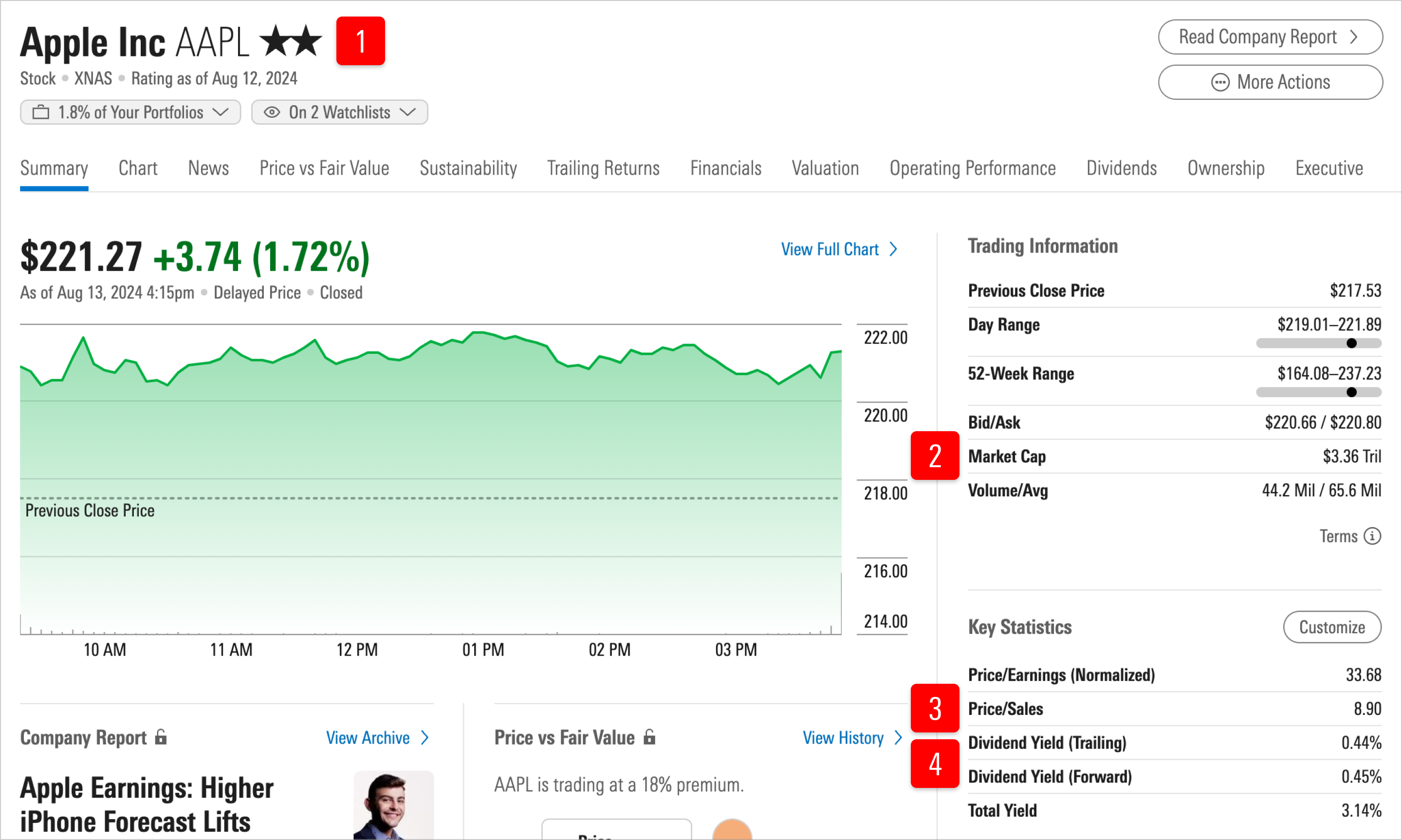
Task: Expand the On 2 Watchlists dropdown
Action: pos(407,112)
